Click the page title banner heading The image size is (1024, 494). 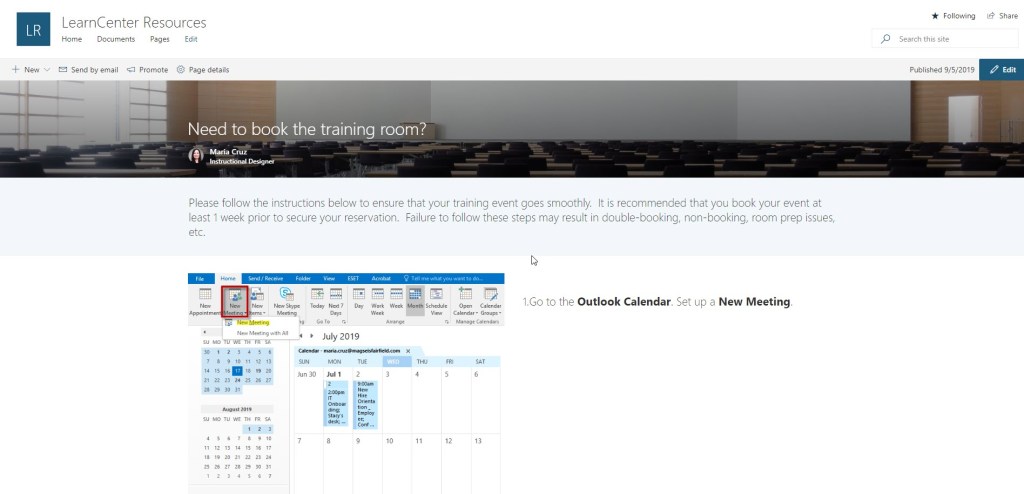pyautogui.click(x=307, y=128)
